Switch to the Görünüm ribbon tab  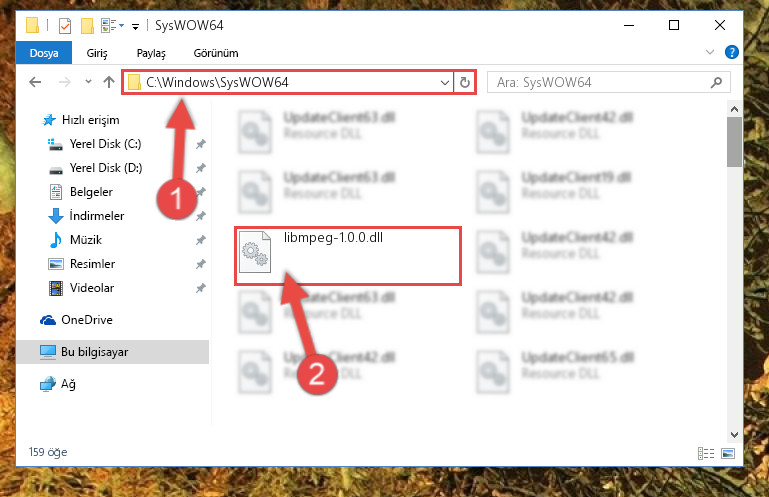(216, 53)
